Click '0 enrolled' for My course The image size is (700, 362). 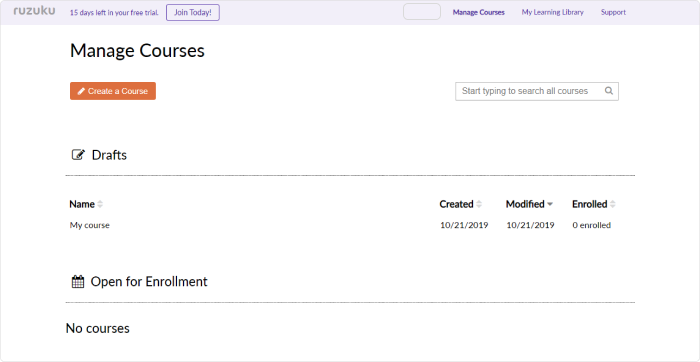coord(592,225)
